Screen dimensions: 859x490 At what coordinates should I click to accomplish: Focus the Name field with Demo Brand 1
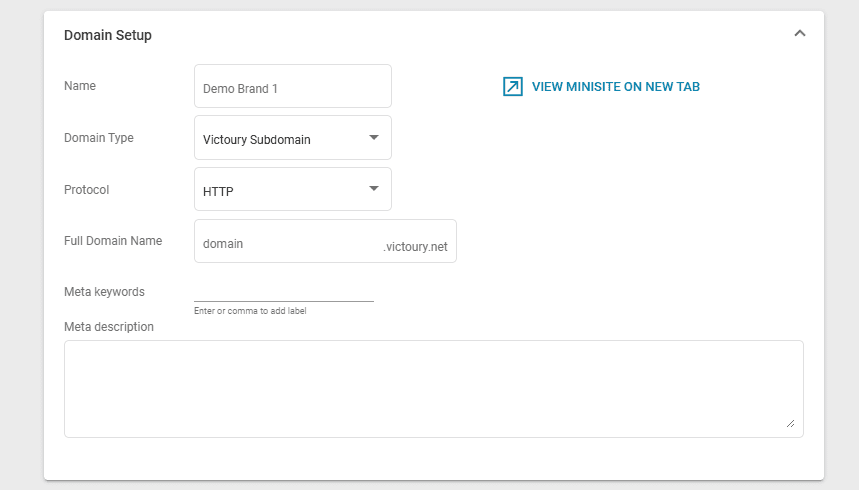[x=292, y=87]
